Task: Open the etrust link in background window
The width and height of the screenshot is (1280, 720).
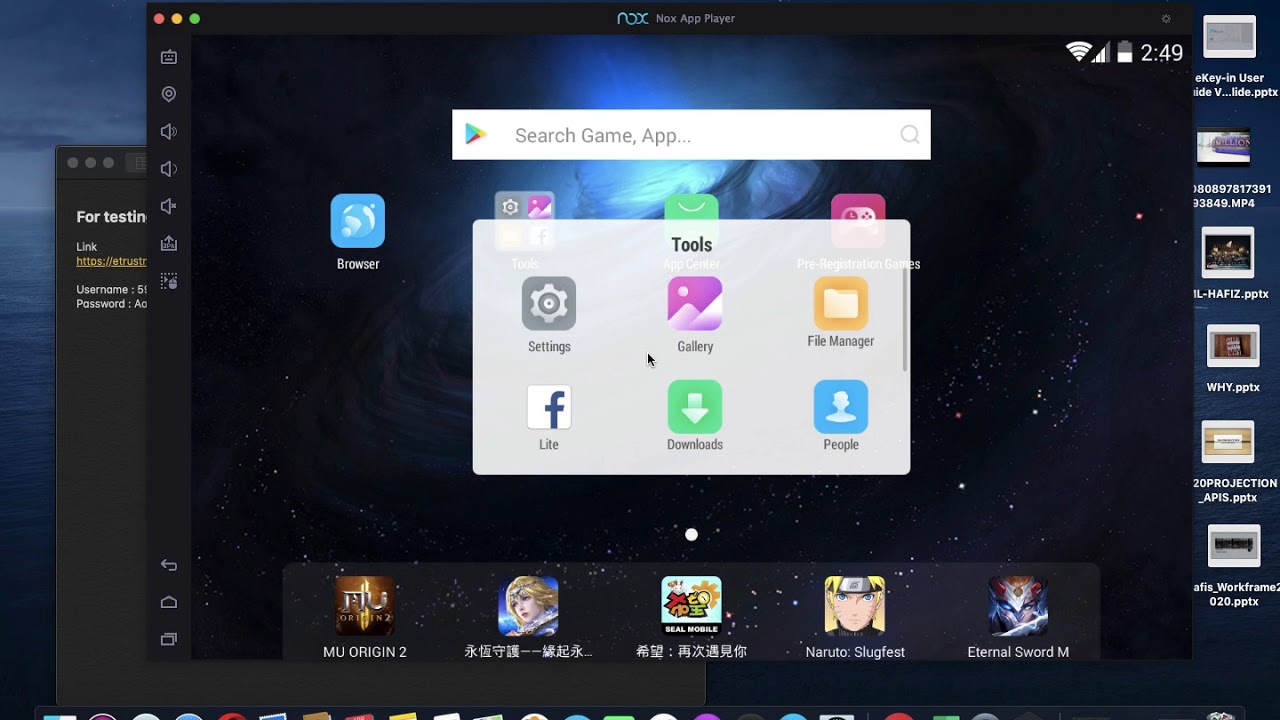Action: [111, 262]
